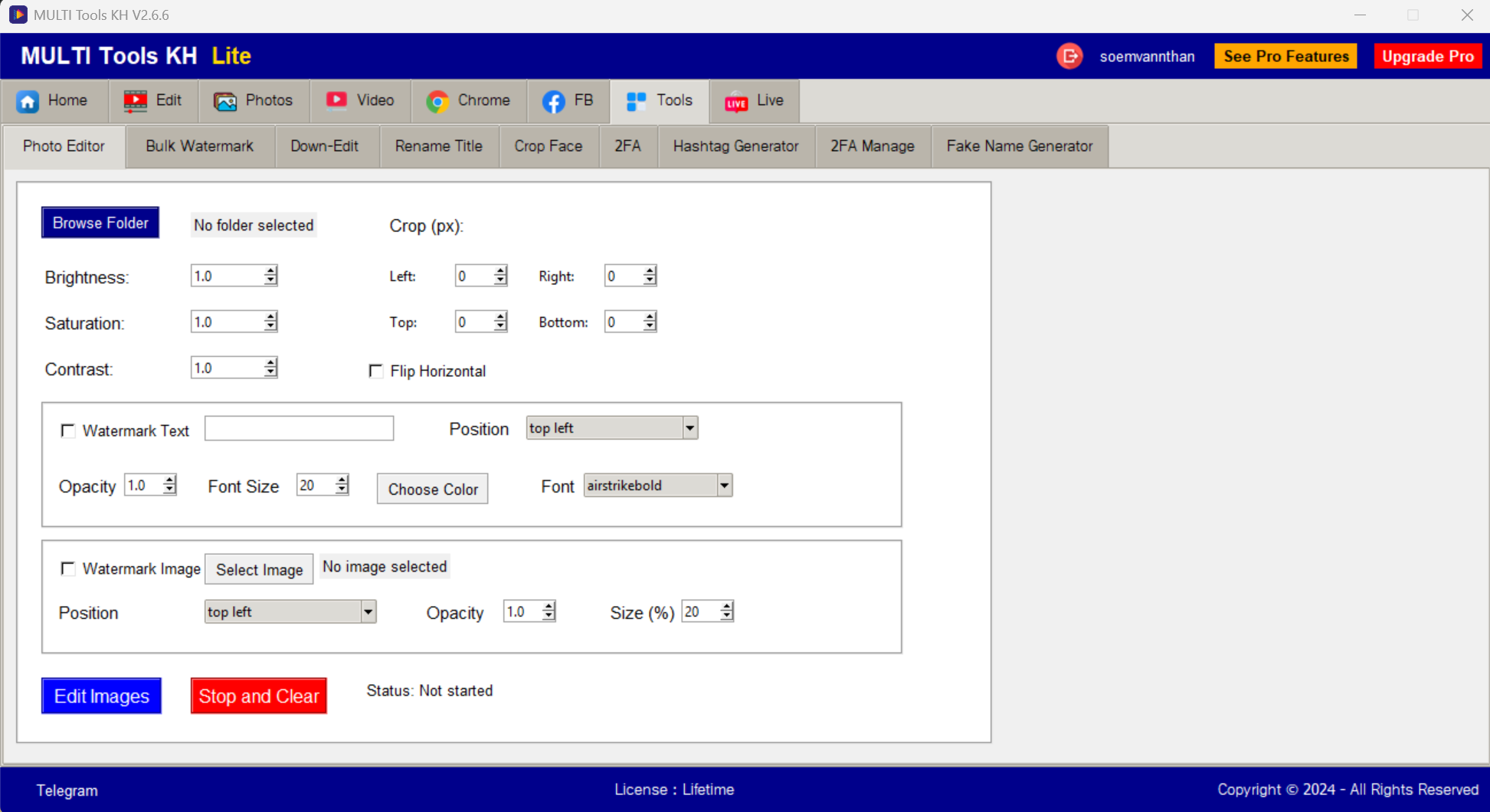The height and width of the screenshot is (812, 1490).
Task: Open the watermark text Position dropdown
Action: click(689, 428)
